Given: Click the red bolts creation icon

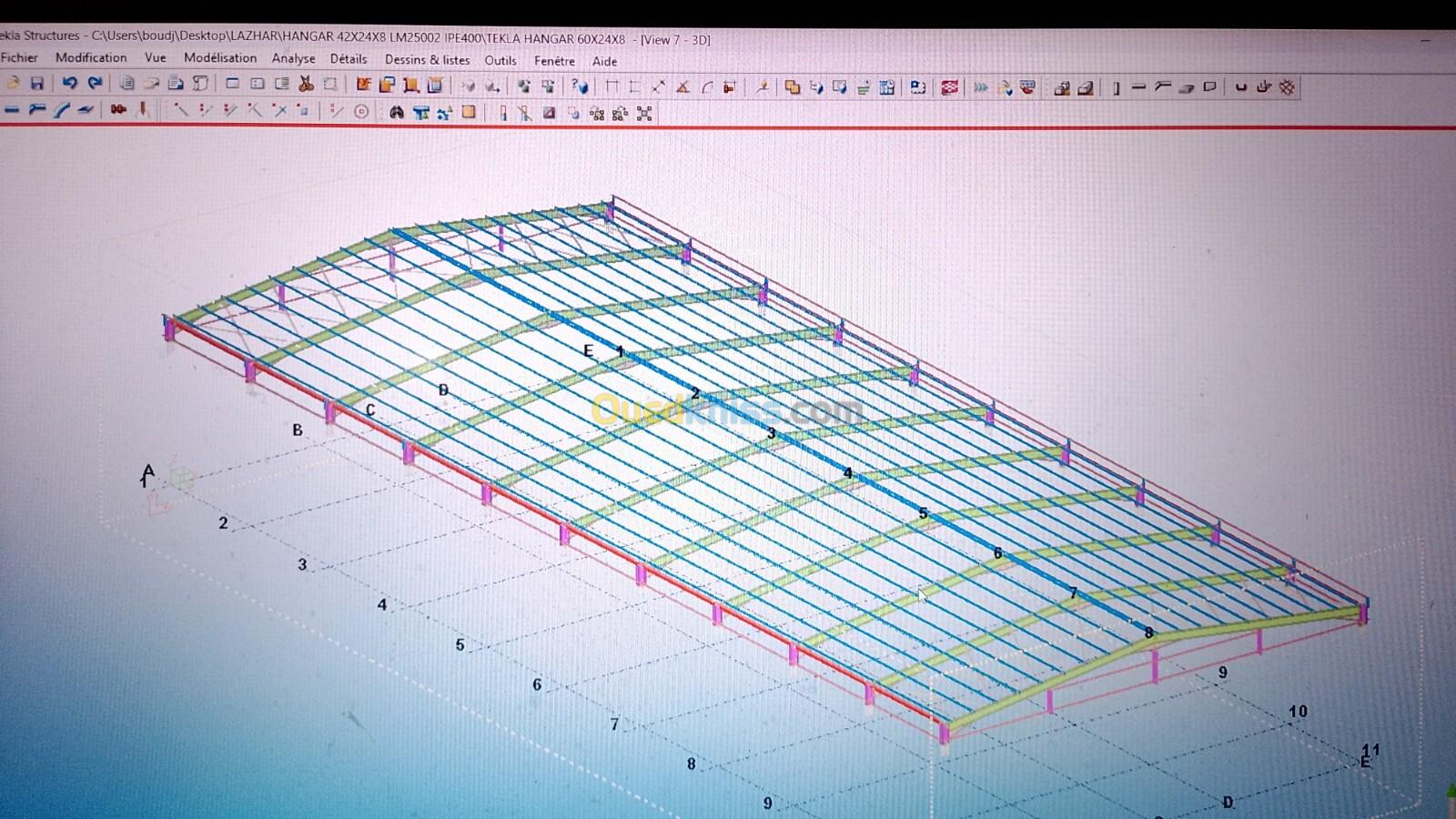Looking at the screenshot, I should (118, 110).
